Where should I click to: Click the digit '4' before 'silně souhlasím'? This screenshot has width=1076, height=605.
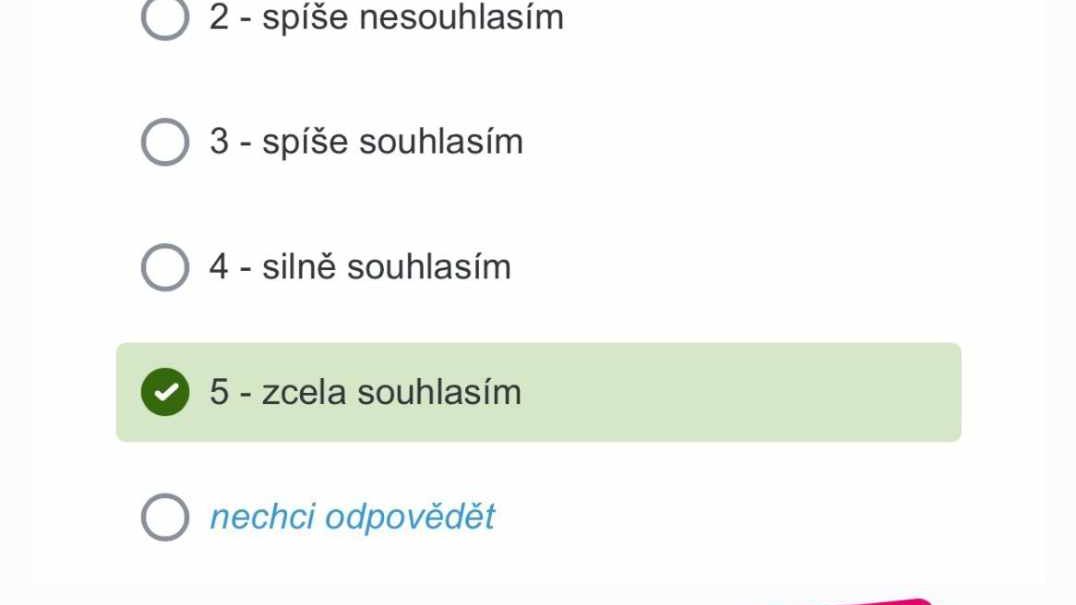pyautogui.click(x=219, y=267)
